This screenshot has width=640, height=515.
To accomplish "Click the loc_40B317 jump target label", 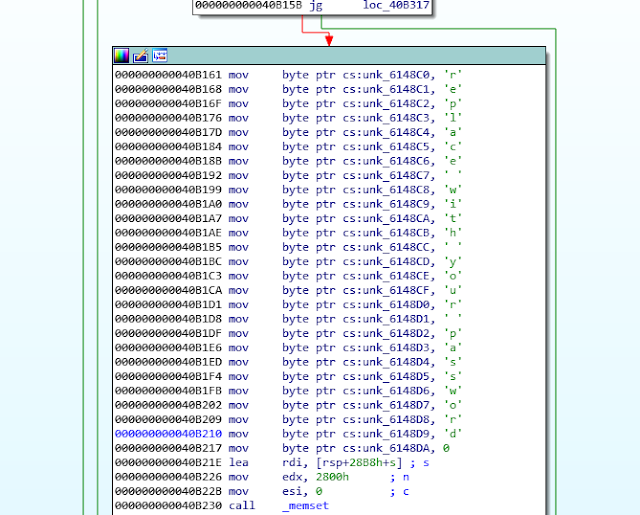I will [396, 5].
